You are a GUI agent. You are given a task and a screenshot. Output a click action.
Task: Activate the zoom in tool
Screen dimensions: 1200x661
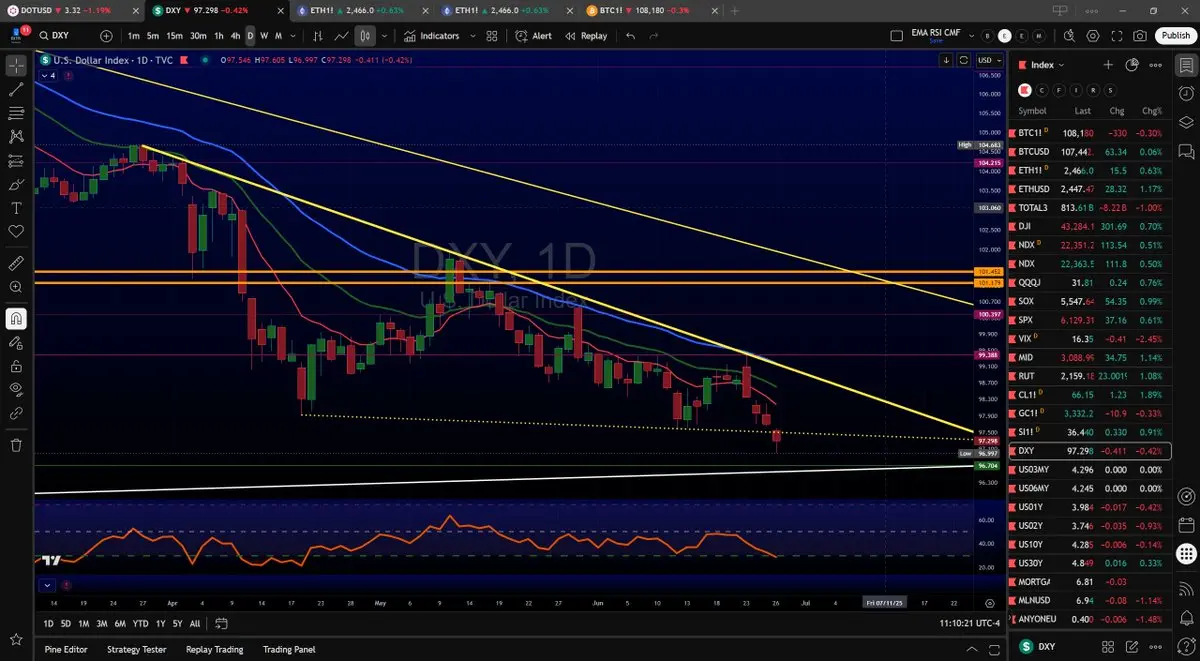point(16,288)
